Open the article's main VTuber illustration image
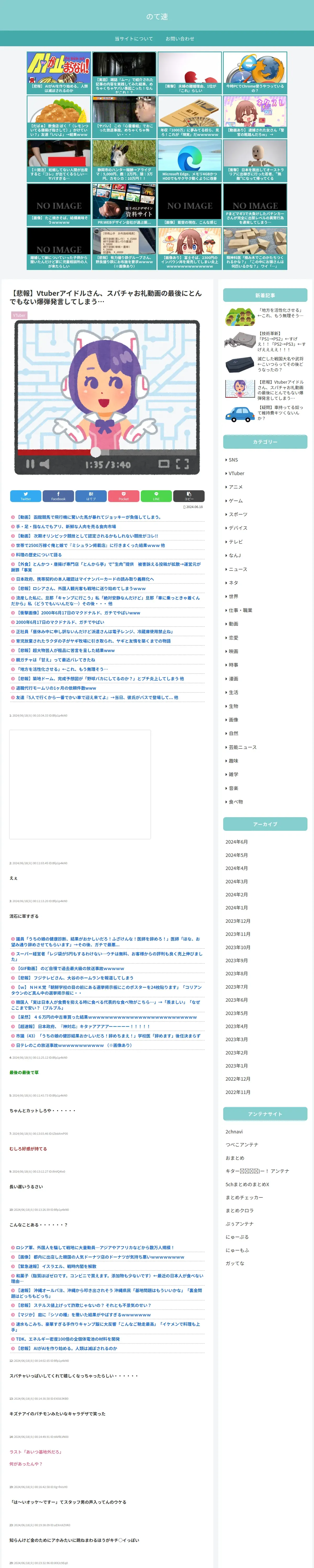Viewport: 314px width, 1568px height. [107, 398]
